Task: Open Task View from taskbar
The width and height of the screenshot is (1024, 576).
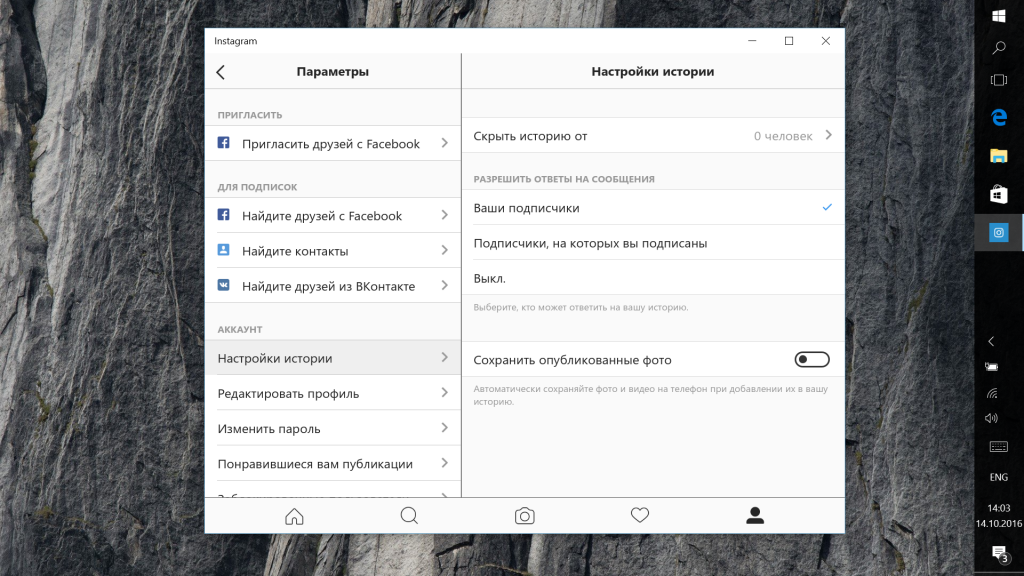Action: point(999,80)
